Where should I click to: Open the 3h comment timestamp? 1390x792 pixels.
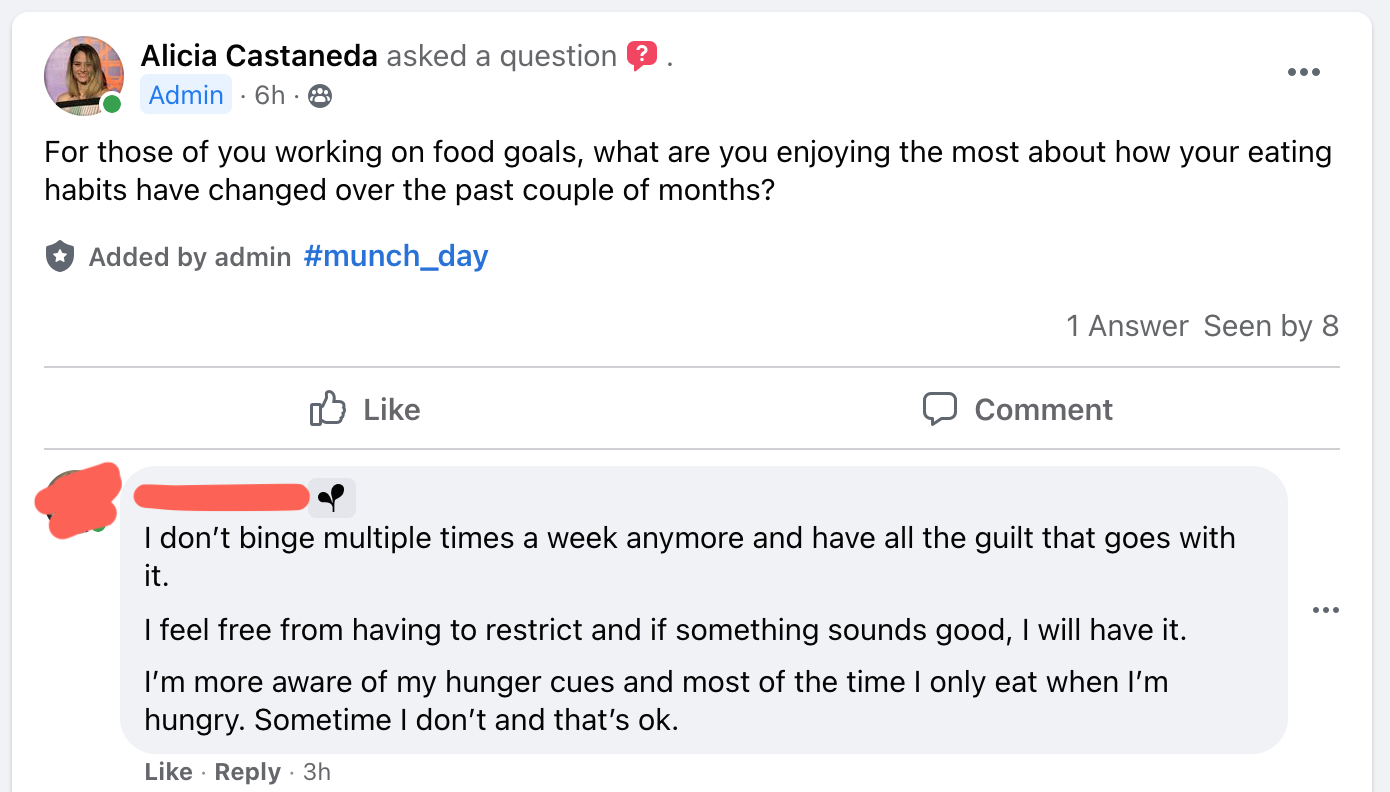[x=316, y=772]
